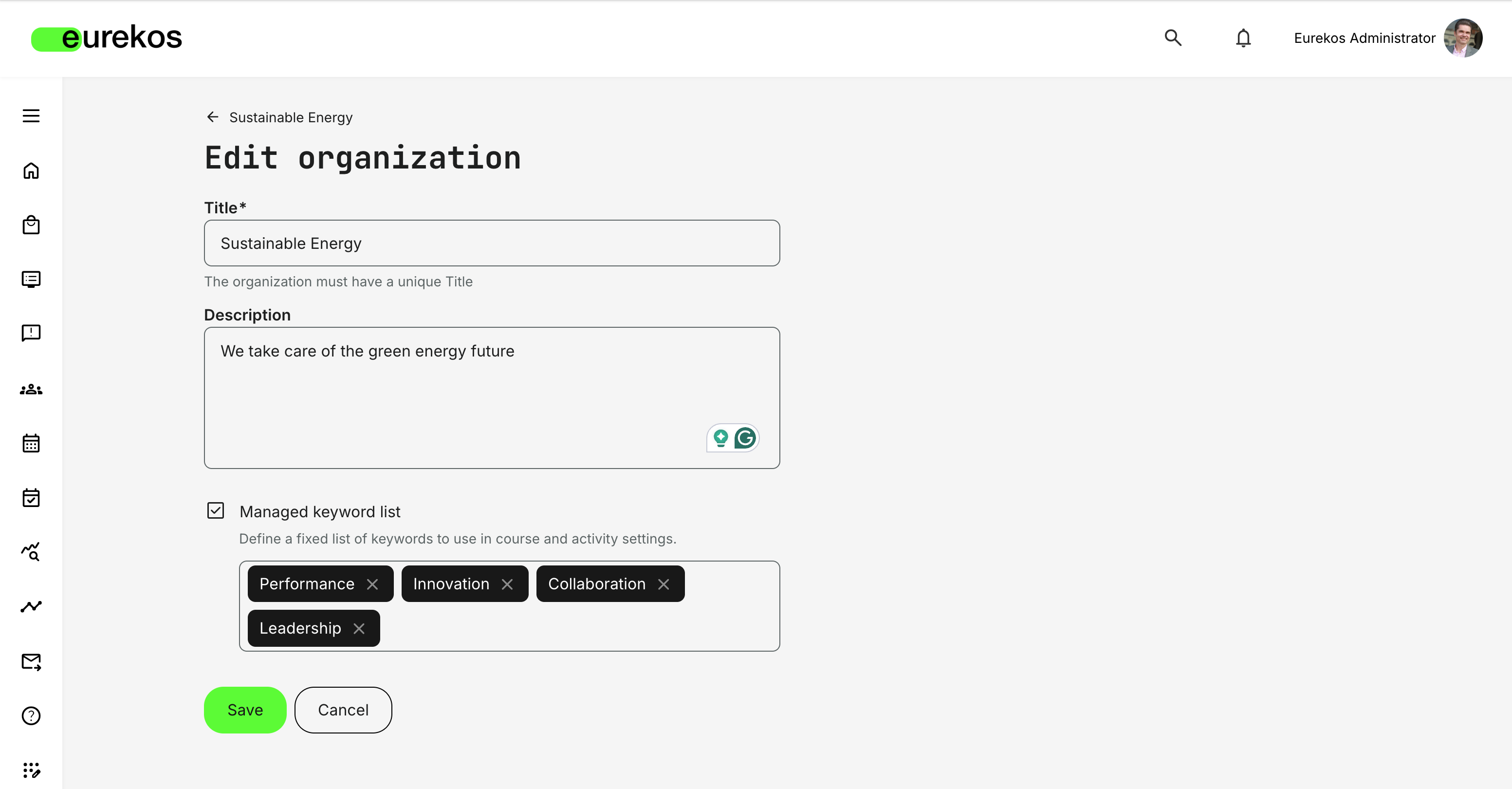Image resolution: width=1512 pixels, height=789 pixels.
Task: Expand the hamburger navigation menu
Action: click(31, 116)
